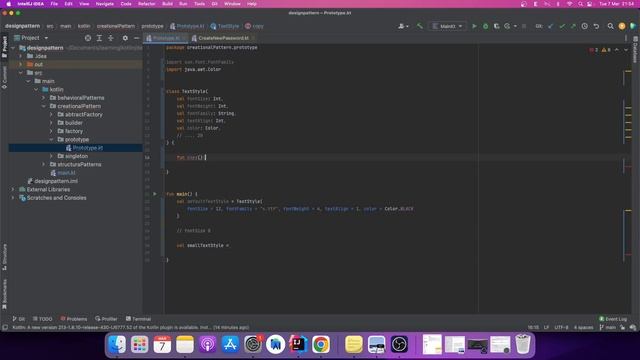Click the Rollback undo arrow icon
Screen dimensions: 640x360
coord(596,26)
